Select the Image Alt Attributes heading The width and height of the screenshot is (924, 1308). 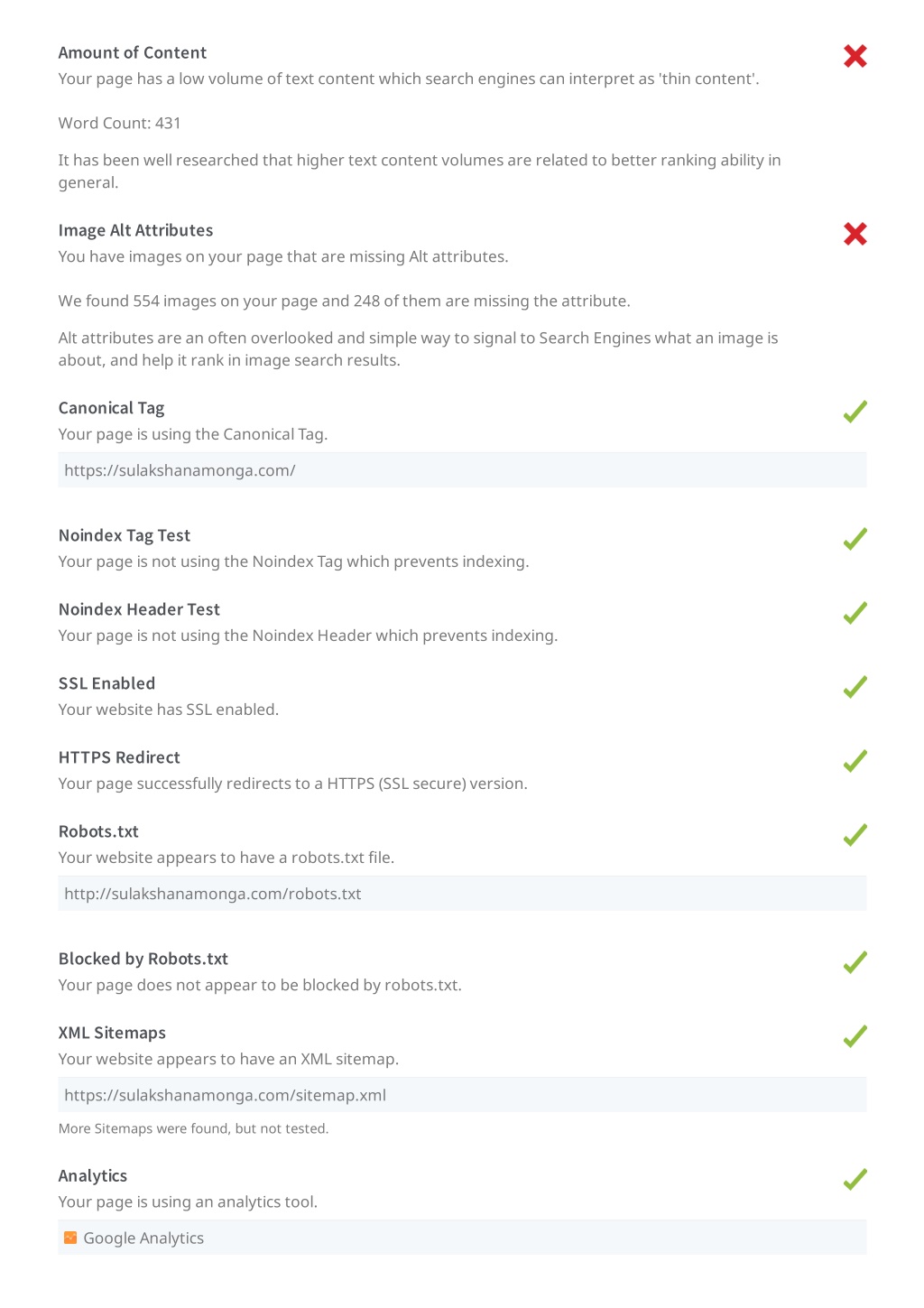[x=135, y=230]
